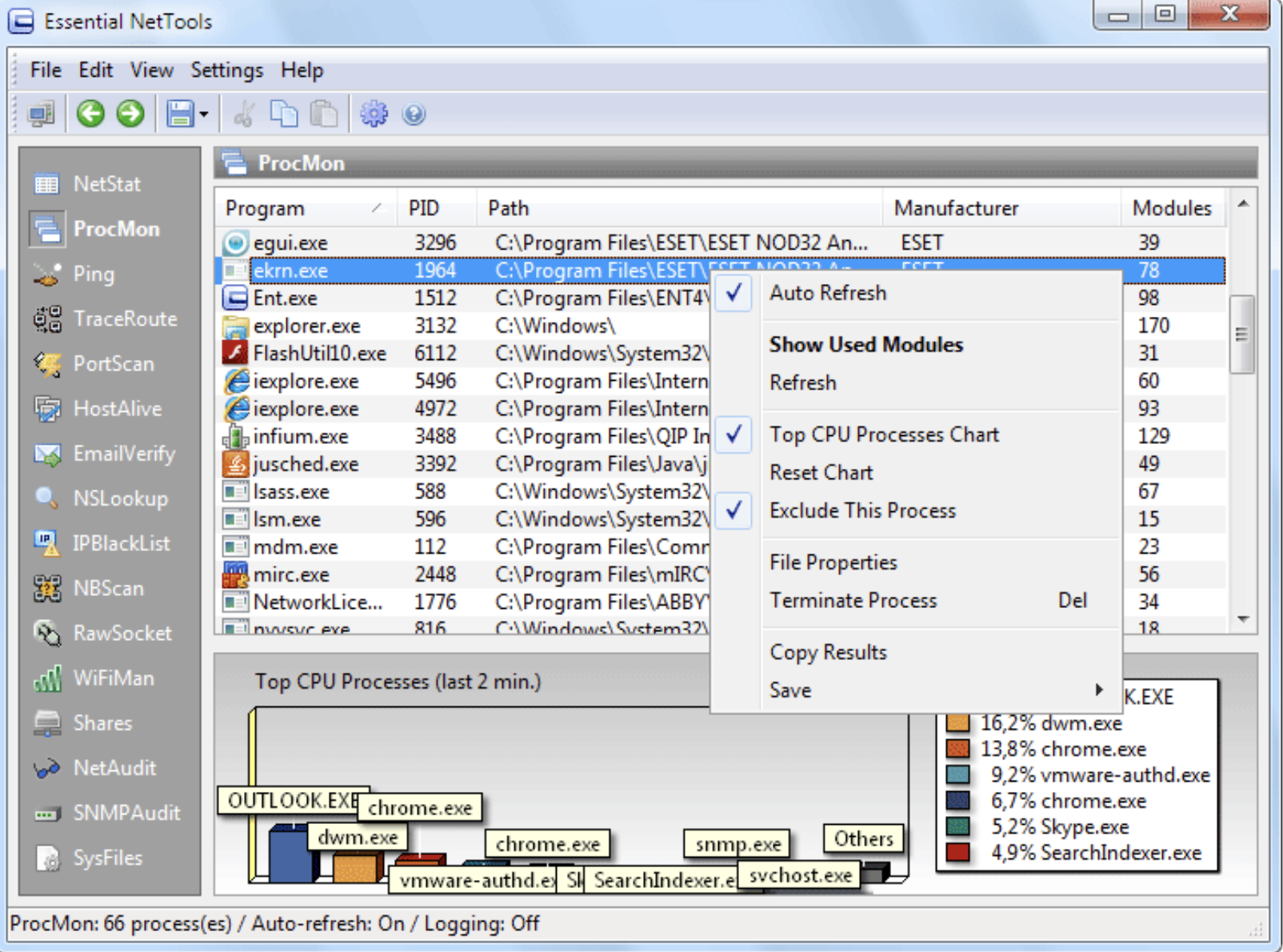The width and height of the screenshot is (1283, 952).
Task: Click the Help question mark toolbar icon
Action: [414, 114]
